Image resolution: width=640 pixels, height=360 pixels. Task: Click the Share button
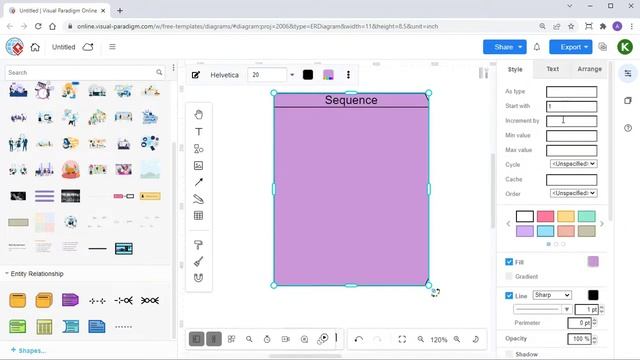(504, 47)
